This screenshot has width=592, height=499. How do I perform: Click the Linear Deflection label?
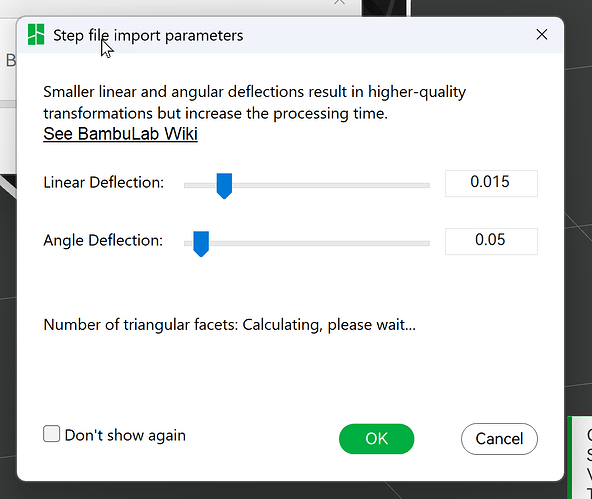point(104,182)
